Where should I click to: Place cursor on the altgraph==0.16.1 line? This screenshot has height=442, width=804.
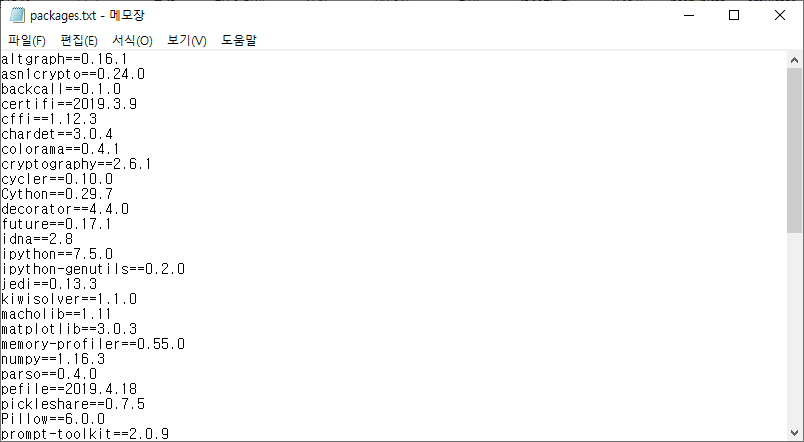click(64, 59)
